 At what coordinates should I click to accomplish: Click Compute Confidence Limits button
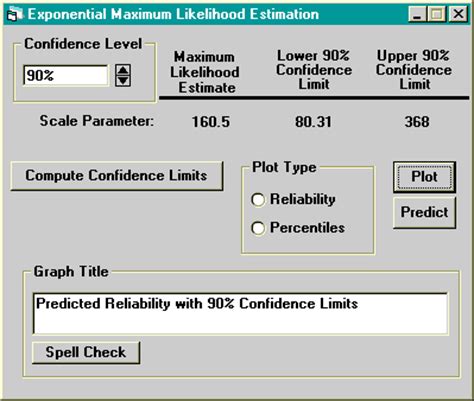click(117, 176)
